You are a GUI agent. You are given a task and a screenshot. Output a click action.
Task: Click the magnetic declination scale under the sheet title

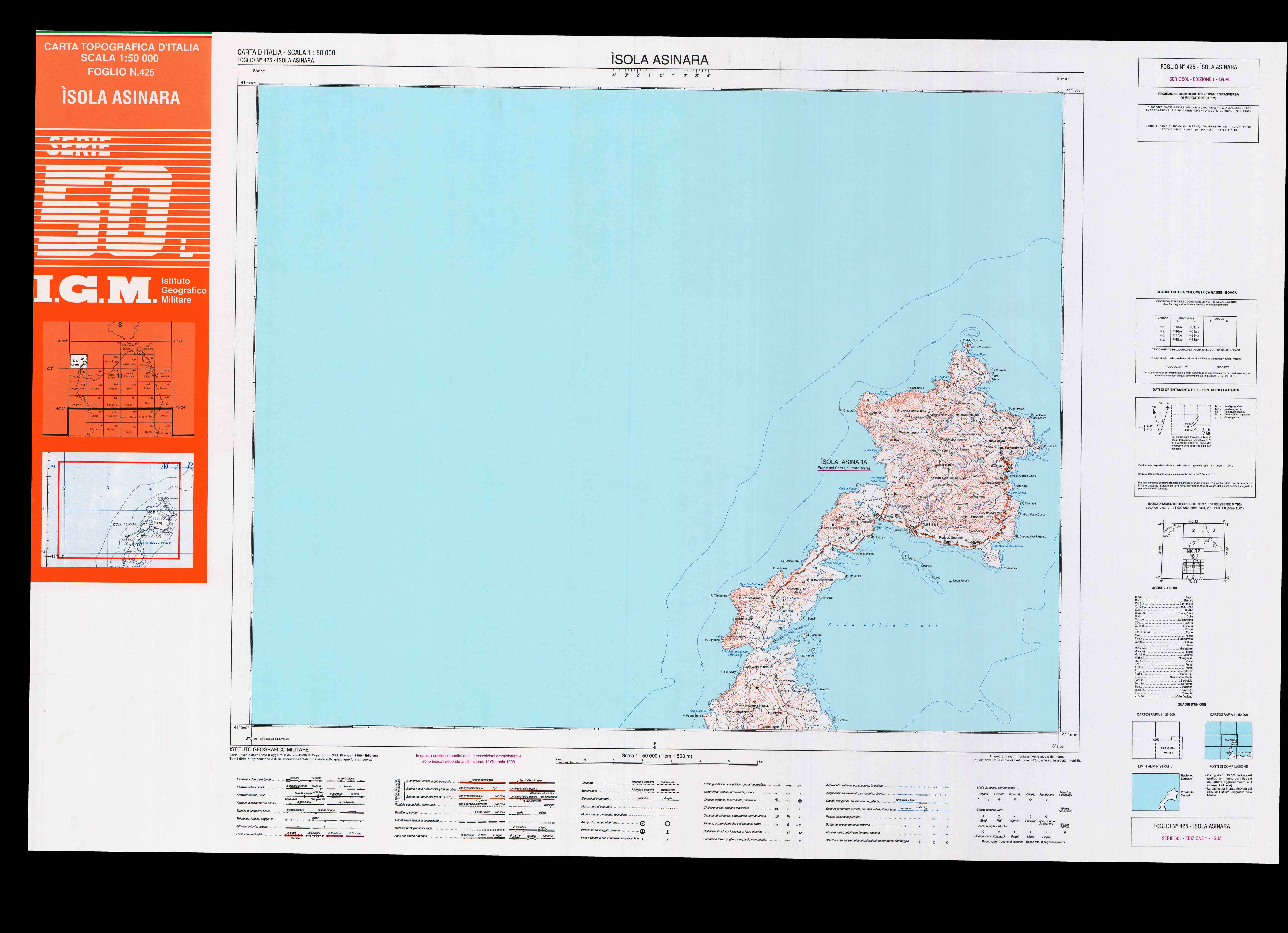point(662,74)
